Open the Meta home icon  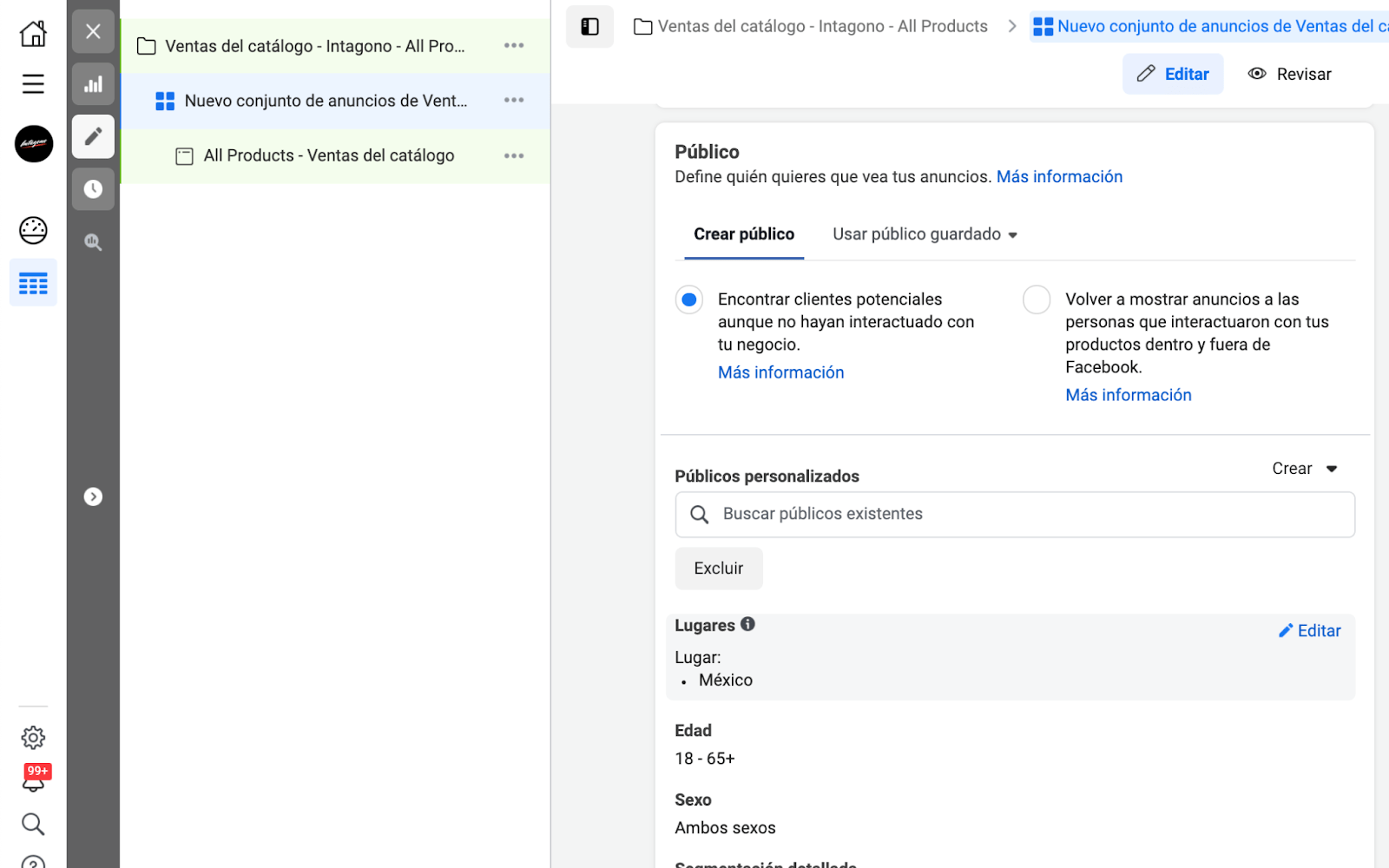pos(33,34)
